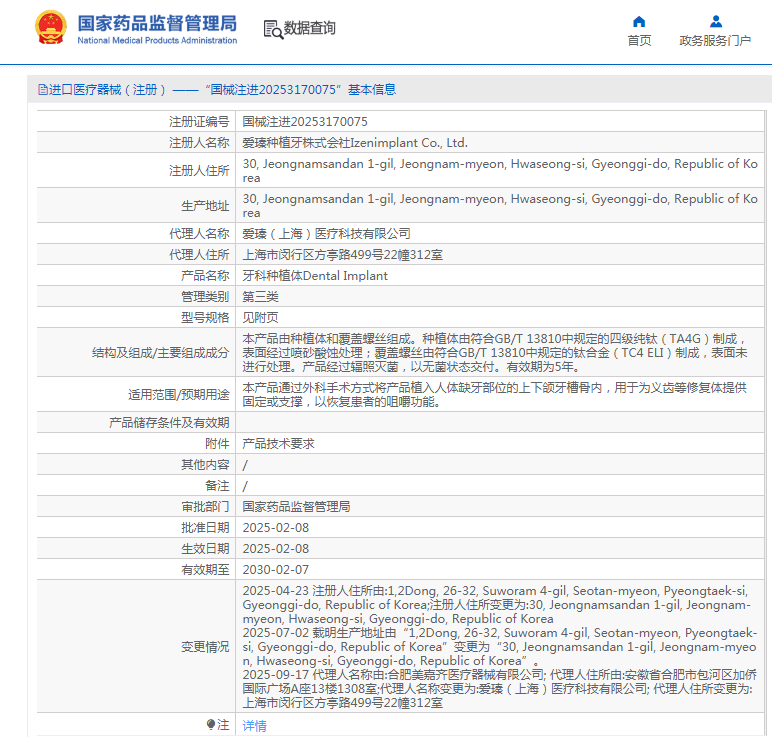772x737 pixels.
Task: Click the expiry date 2030-02-07 value
Action: 276,569
